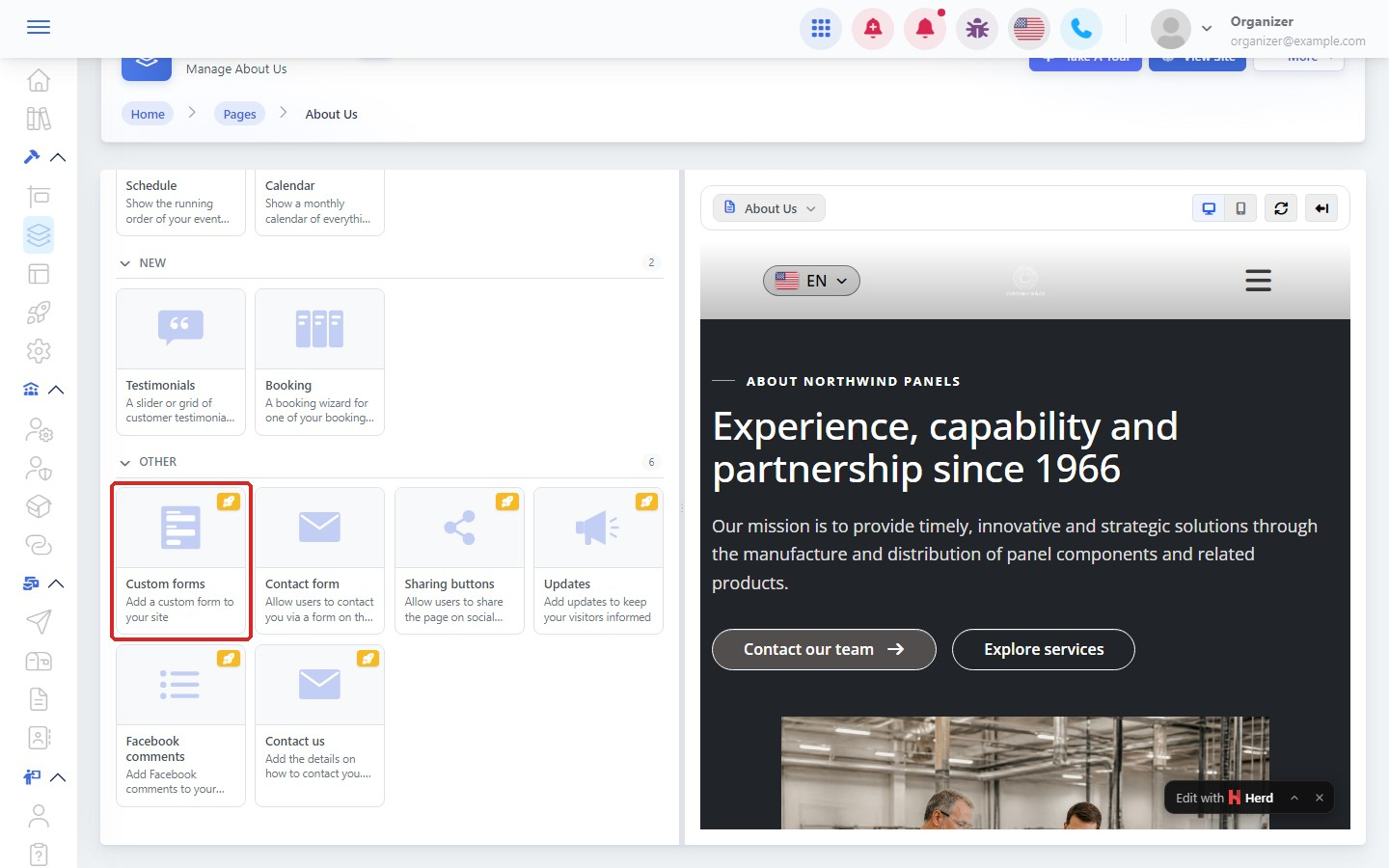This screenshot has width=1389, height=868.
Task: Open the library books sidebar icon
Action: pyautogui.click(x=39, y=119)
